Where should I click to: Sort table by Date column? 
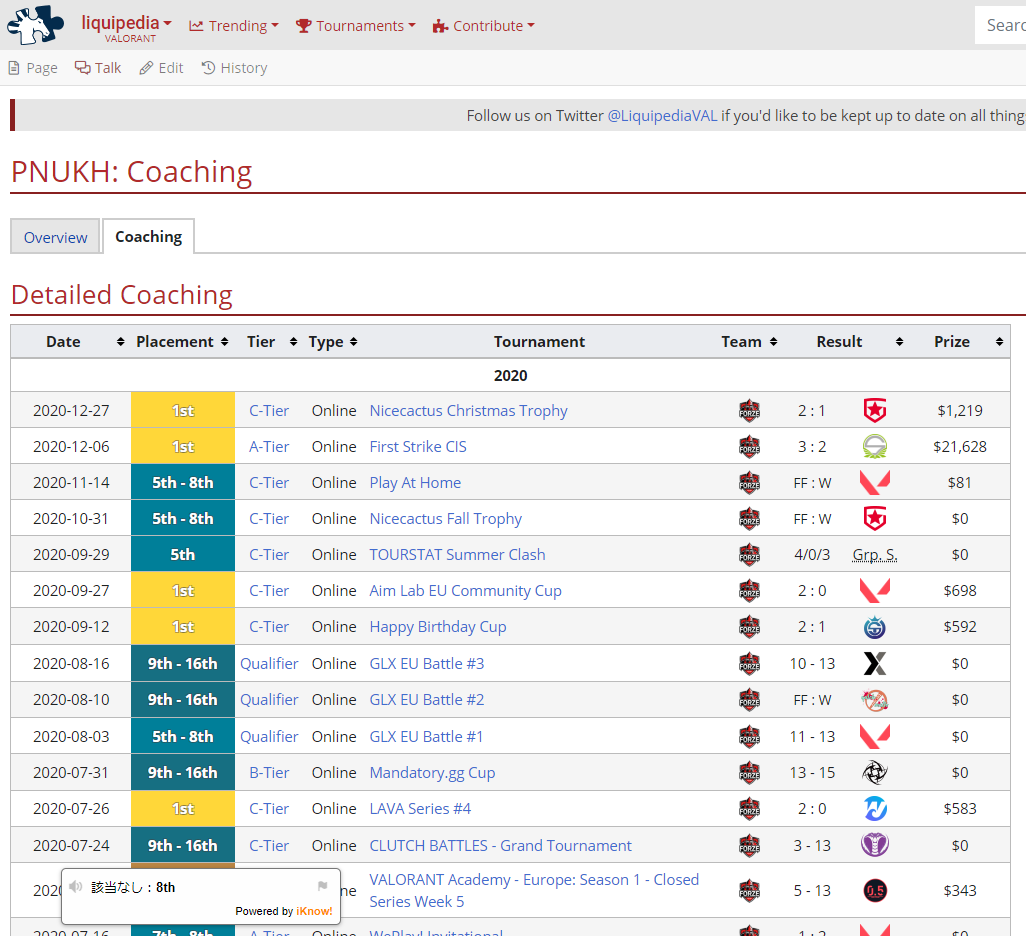tap(120, 342)
